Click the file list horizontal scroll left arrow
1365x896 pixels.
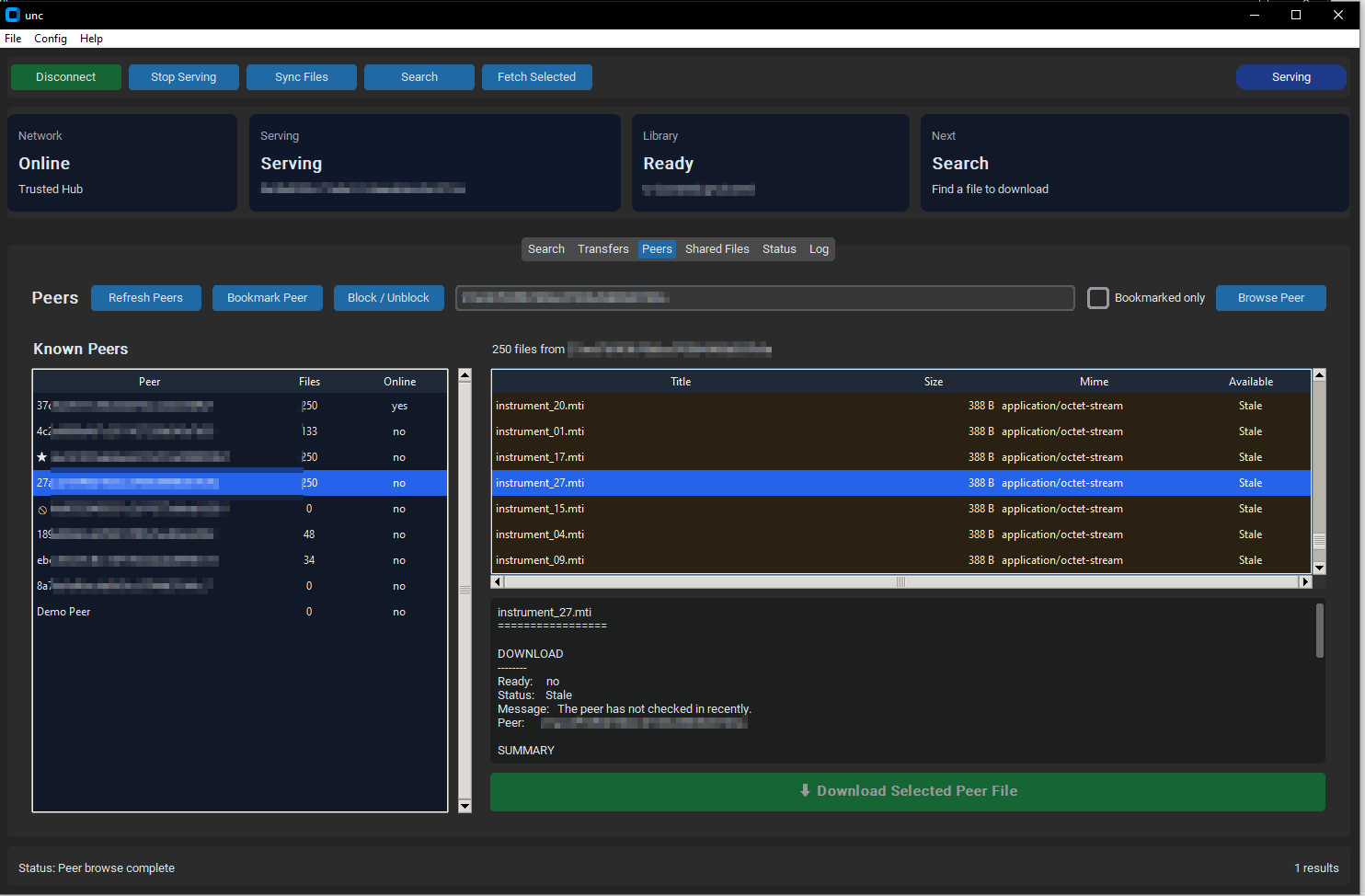click(x=498, y=581)
